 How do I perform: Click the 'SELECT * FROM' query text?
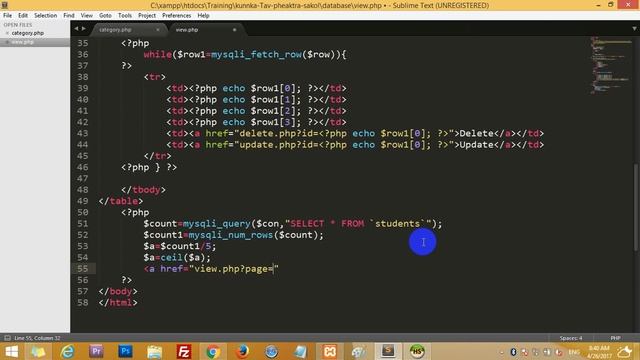tap(327, 224)
